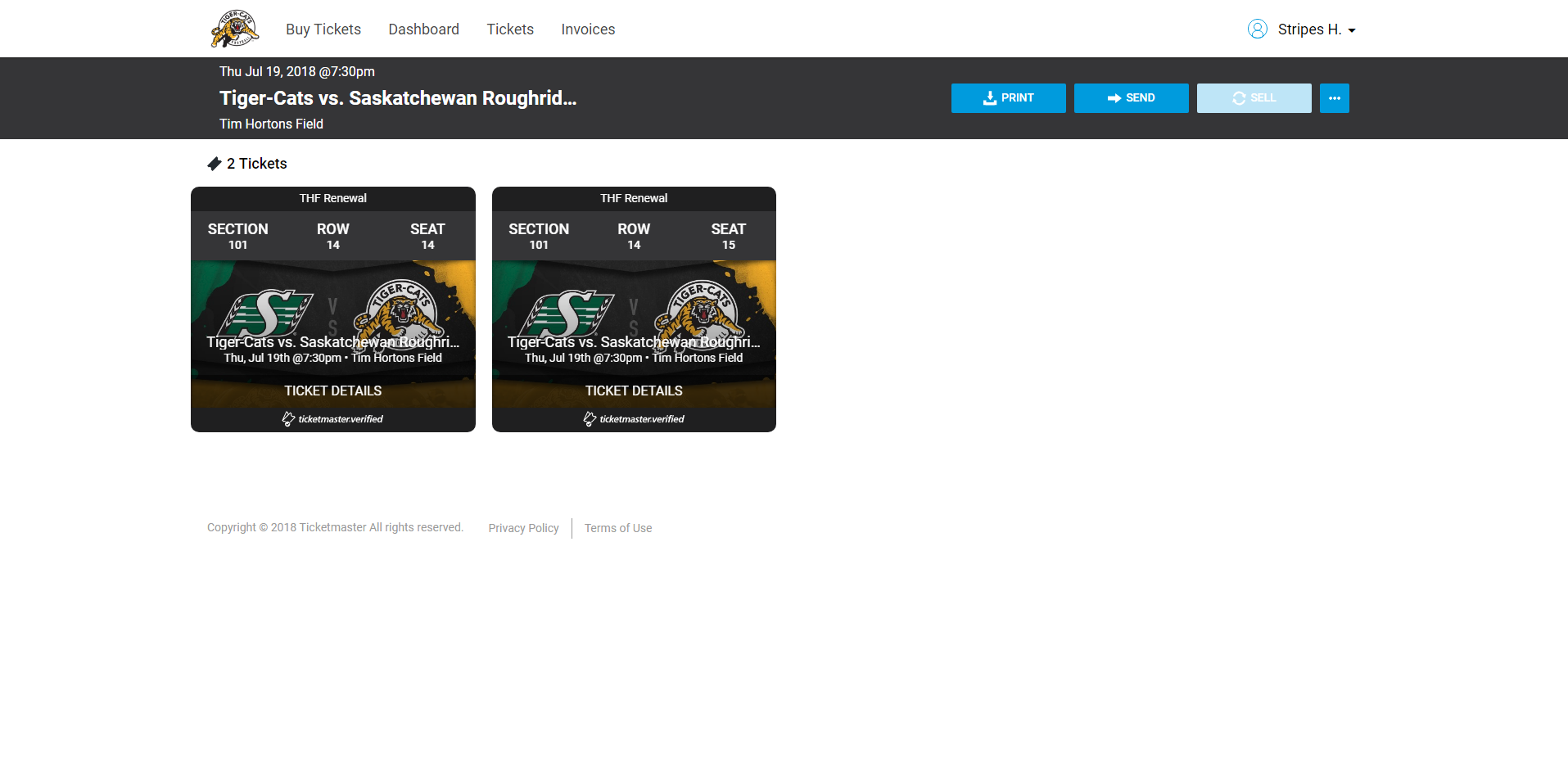Open the Terms of Use link

pos(618,528)
